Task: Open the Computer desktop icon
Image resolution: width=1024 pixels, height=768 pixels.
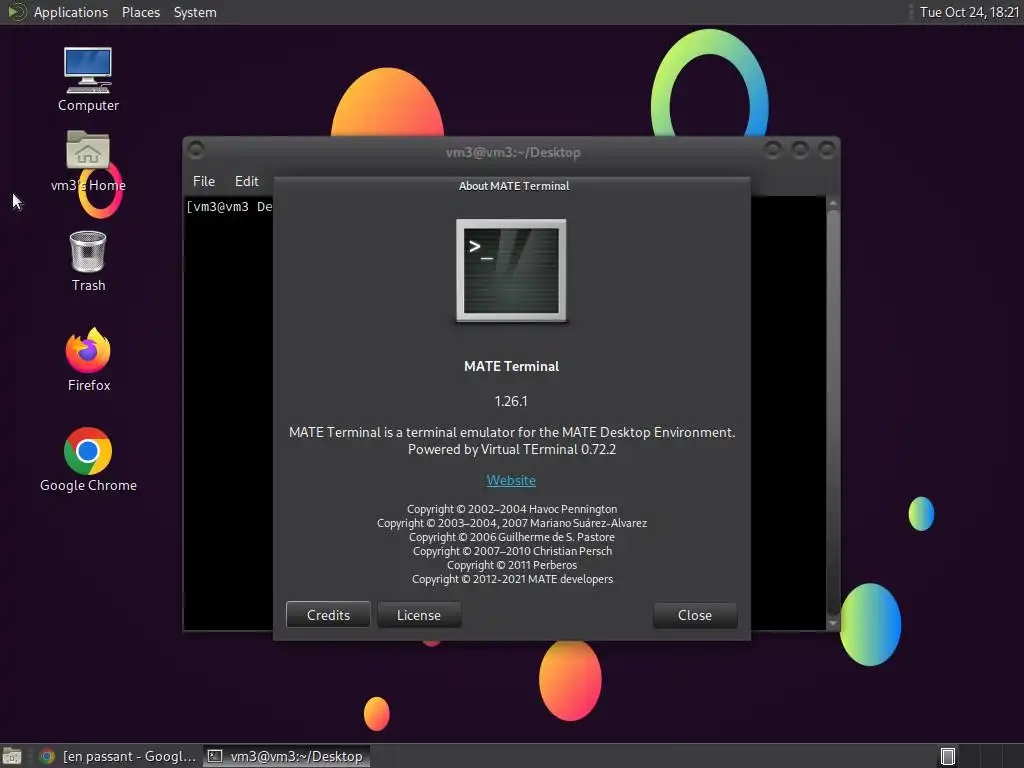Action: click(88, 79)
